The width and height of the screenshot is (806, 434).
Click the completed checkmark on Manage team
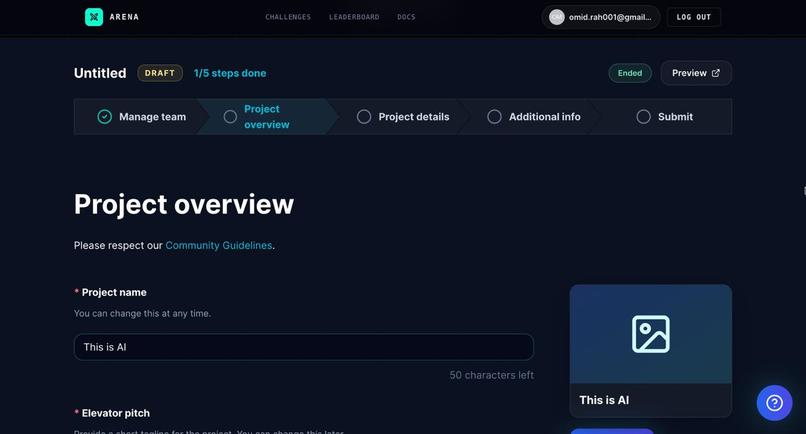click(x=104, y=117)
